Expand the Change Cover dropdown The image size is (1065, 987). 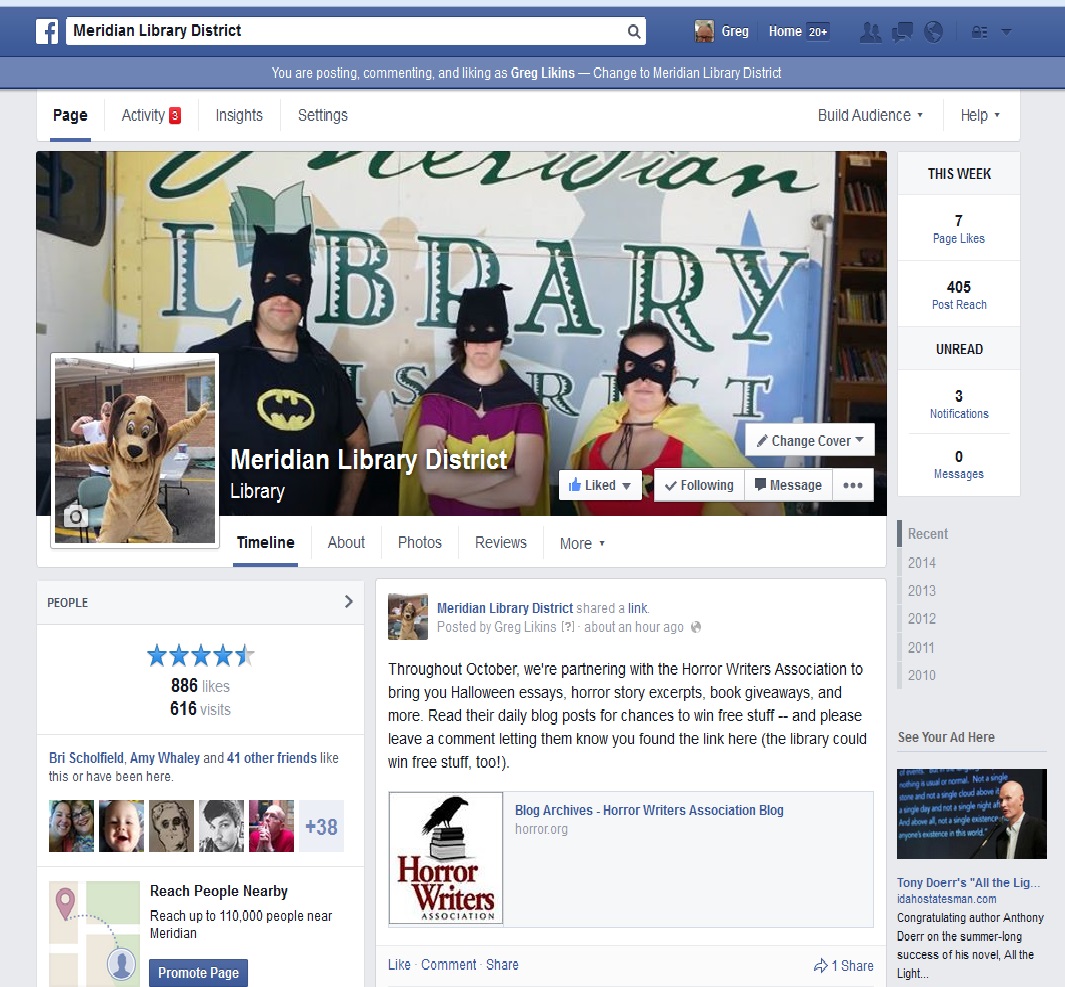pos(810,440)
